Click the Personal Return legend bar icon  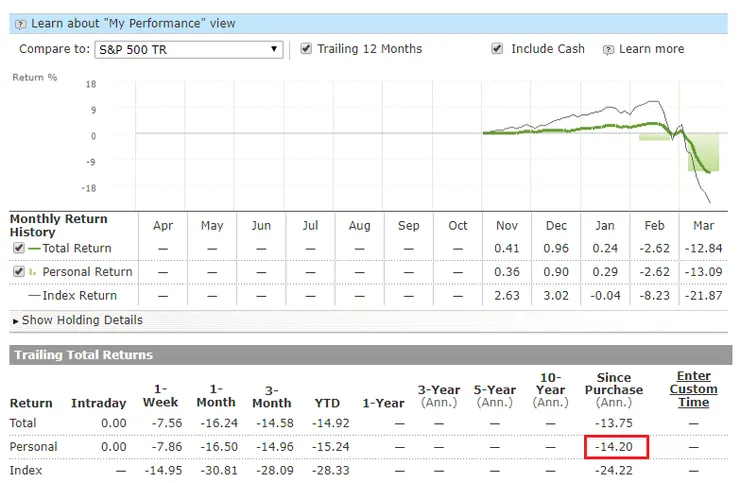(34, 272)
